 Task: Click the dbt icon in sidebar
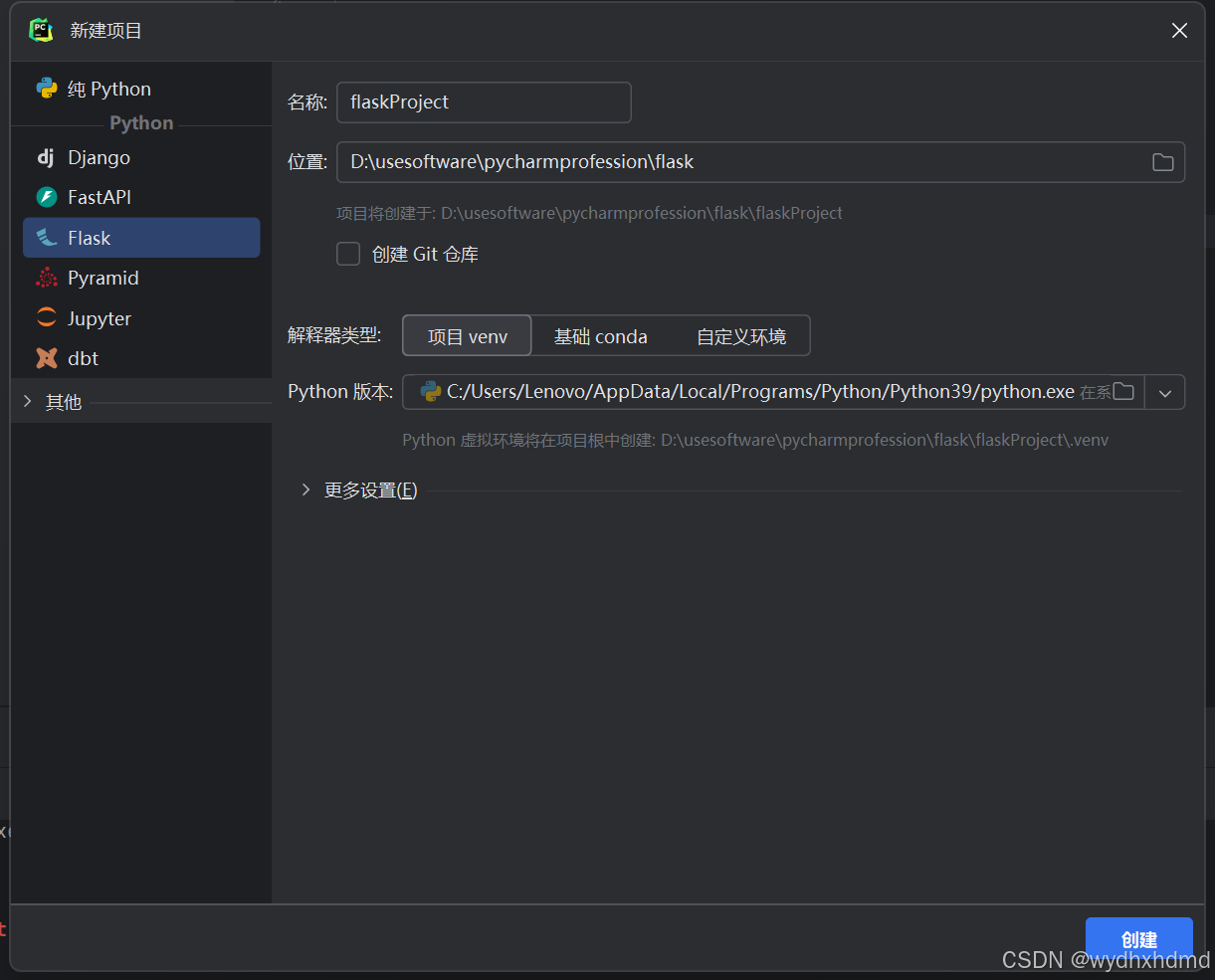(47, 358)
